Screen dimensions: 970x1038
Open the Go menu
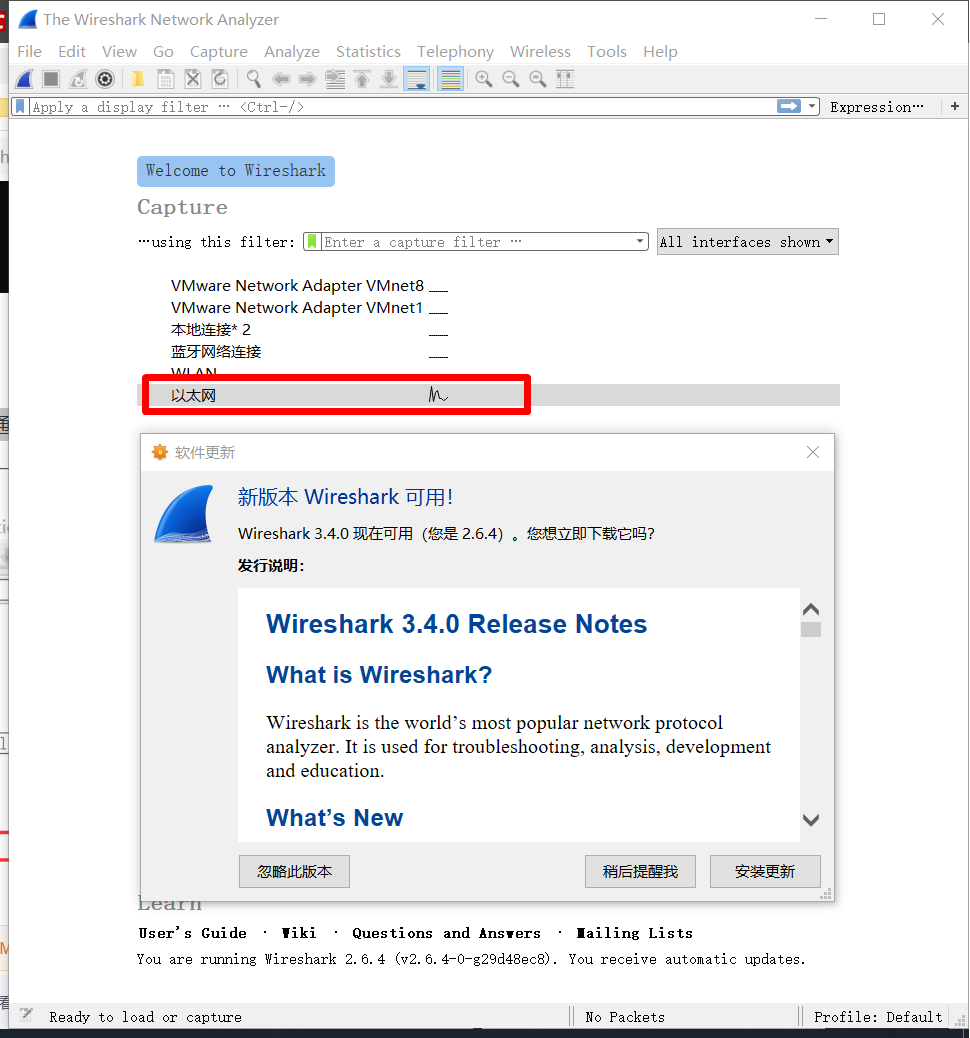tap(163, 52)
